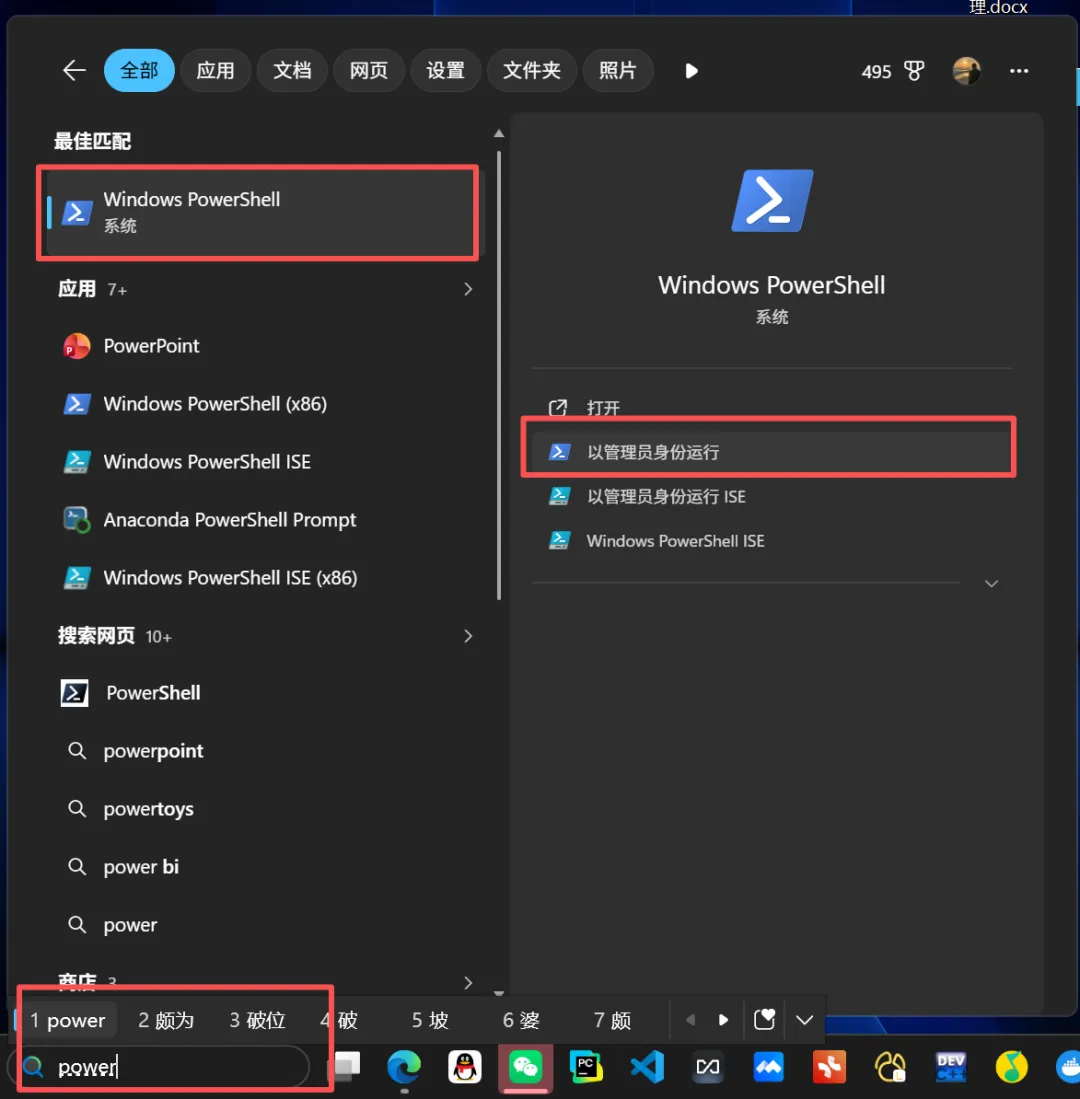Open WeChat from taskbar
Image resolution: width=1080 pixels, height=1099 pixels.
(x=525, y=1067)
